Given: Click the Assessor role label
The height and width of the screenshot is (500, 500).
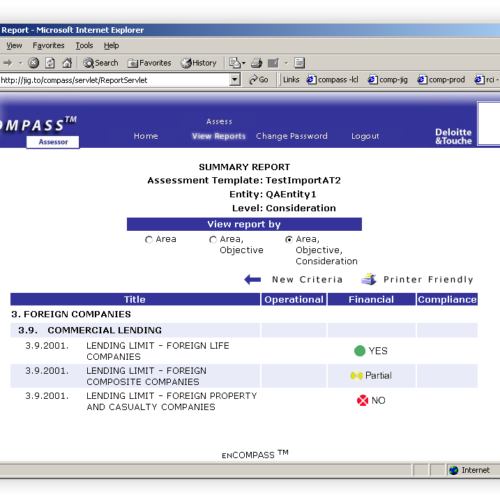Looking at the screenshot, I should coord(53,142).
